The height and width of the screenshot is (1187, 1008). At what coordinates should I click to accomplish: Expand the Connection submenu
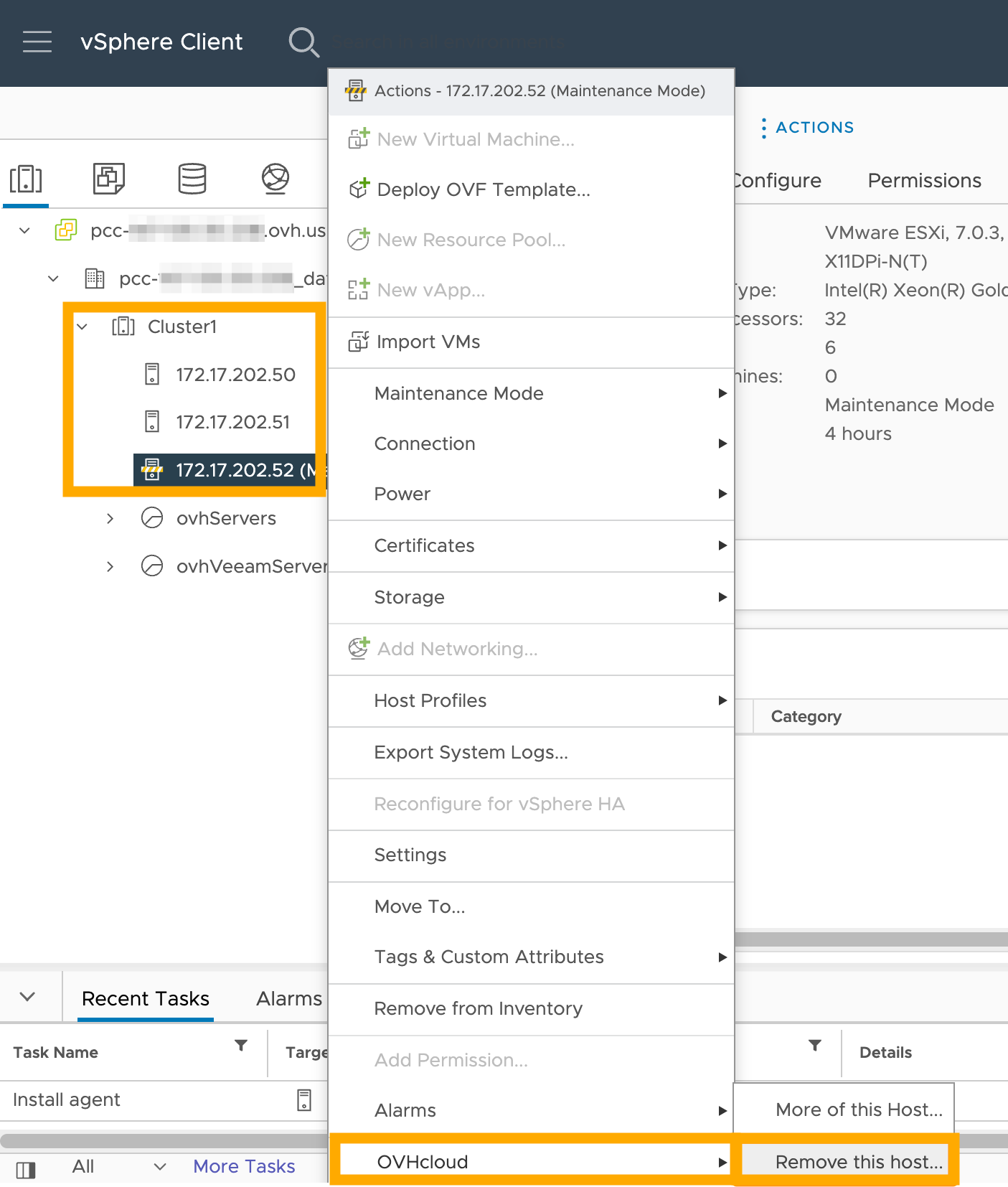[x=531, y=444]
